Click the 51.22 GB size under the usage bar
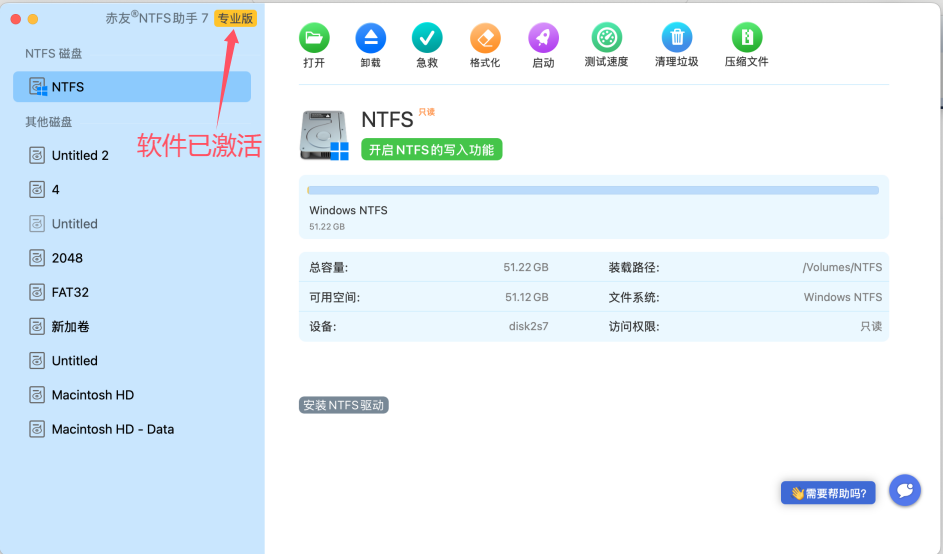This screenshot has height=554, width=943. (327, 227)
